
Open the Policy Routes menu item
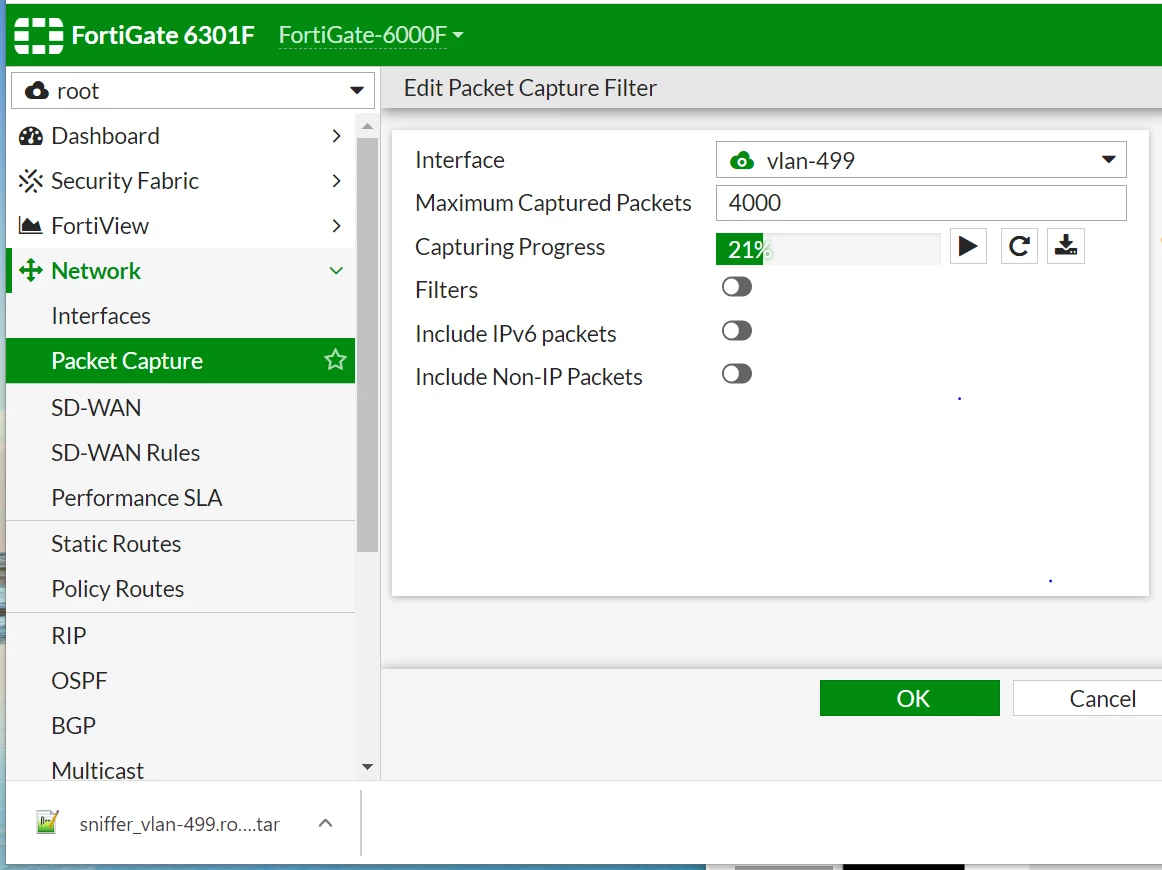[180, 589]
